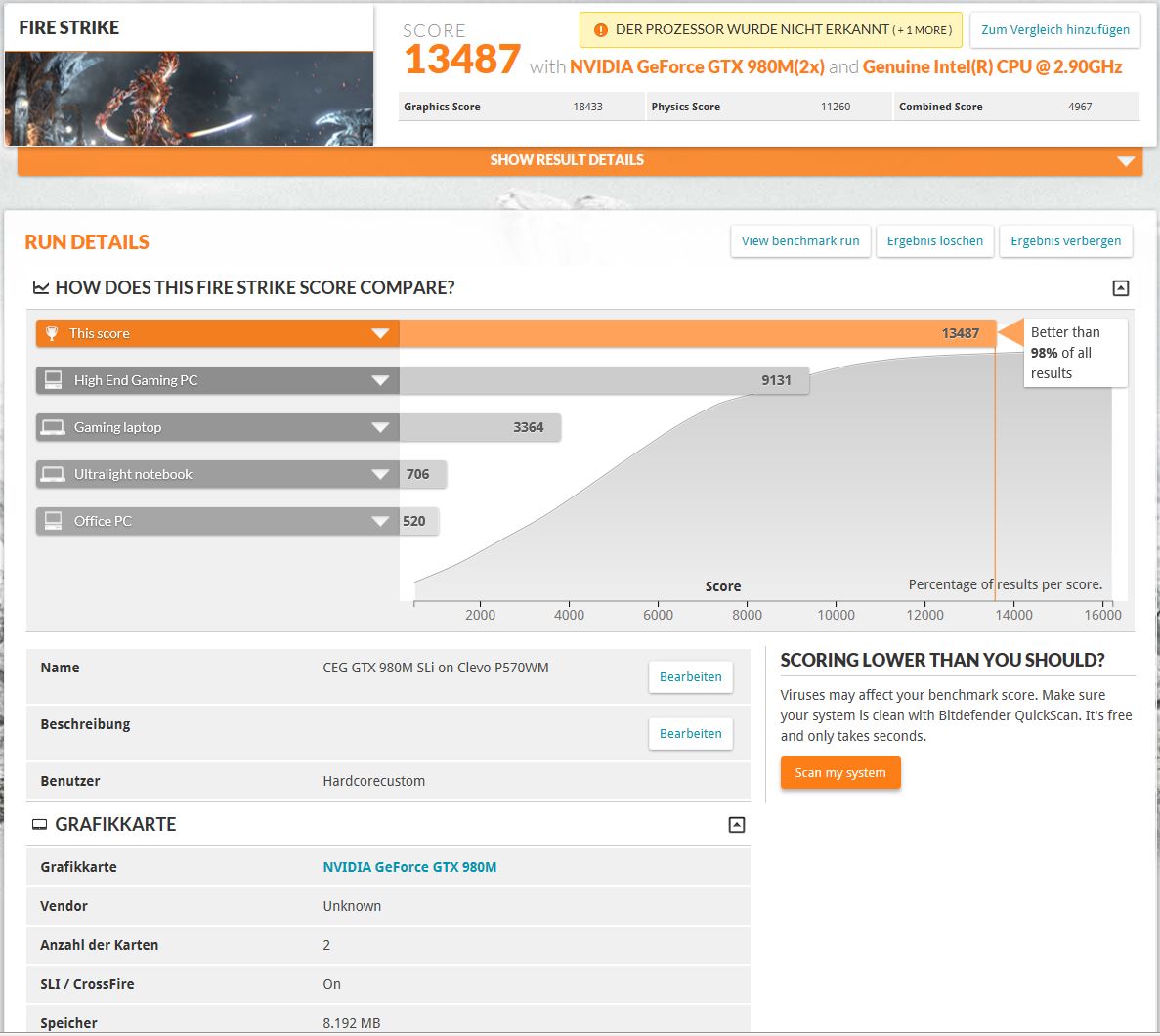Click the 8.192 MB Speicher value
The image size is (1160, 1036).
[x=352, y=1024]
